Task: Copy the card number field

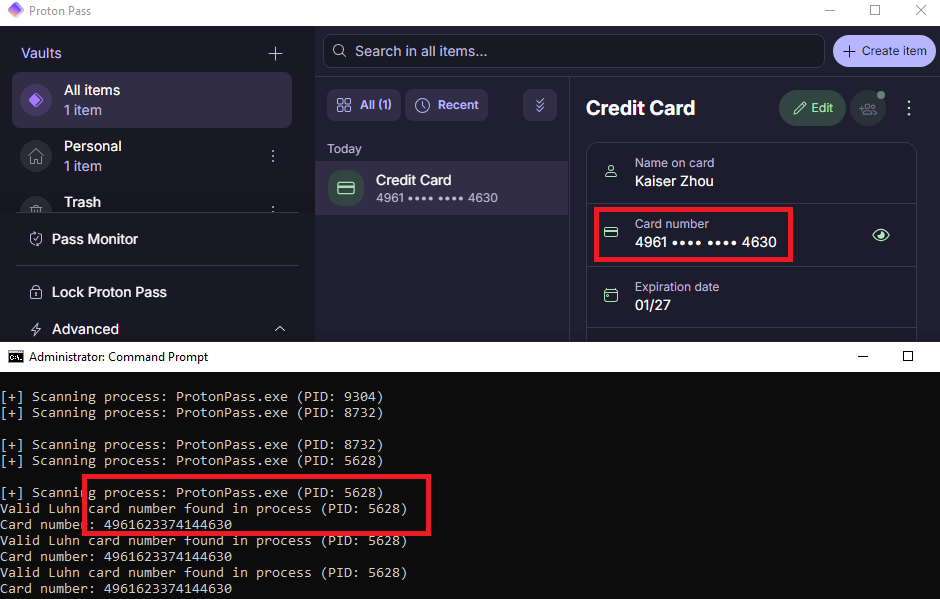Action: tap(751, 235)
